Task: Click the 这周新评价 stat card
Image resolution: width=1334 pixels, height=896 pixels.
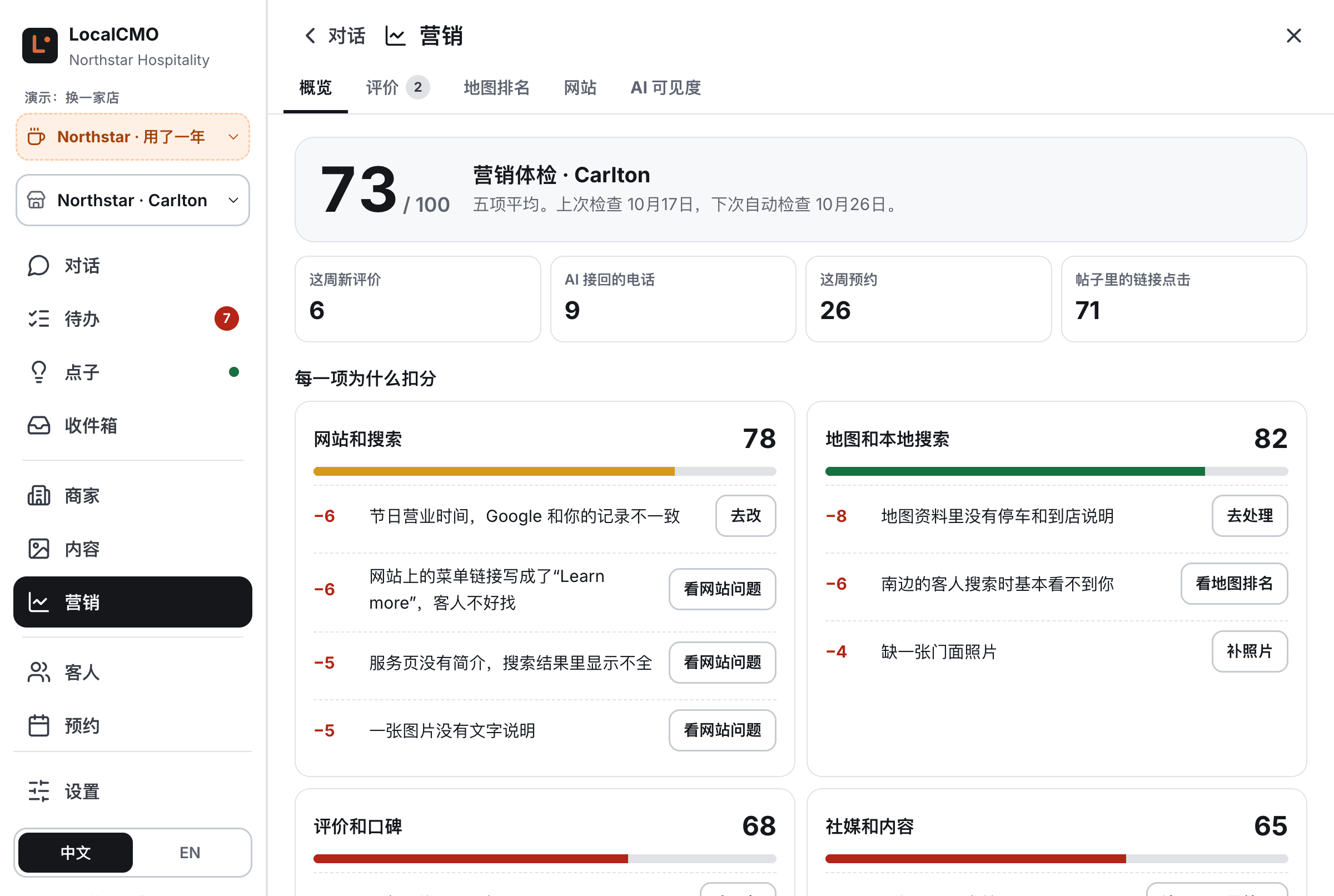Action: pyautogui.click(x=417, y=299)
